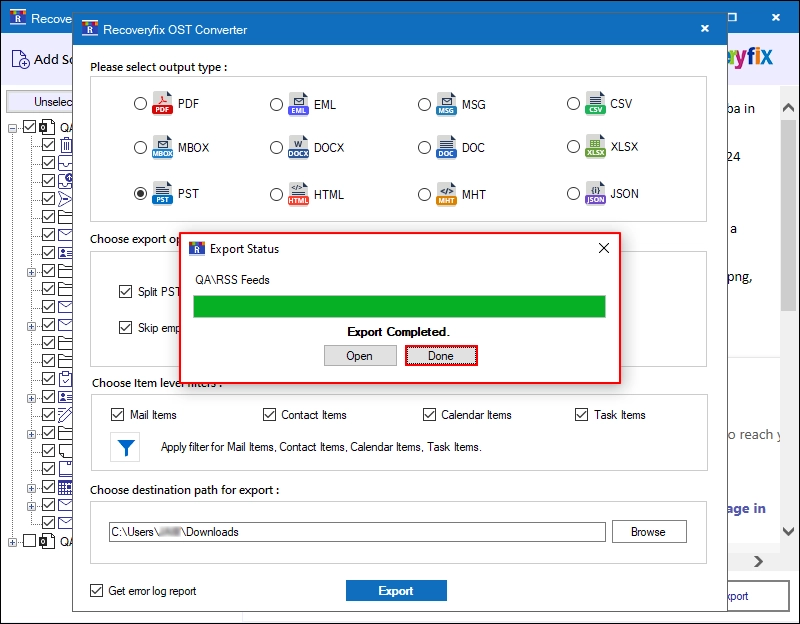The width and height of the screenshot is (800, 624).
Task: Collapse the top QA tree node
Action: pos(12,128)
